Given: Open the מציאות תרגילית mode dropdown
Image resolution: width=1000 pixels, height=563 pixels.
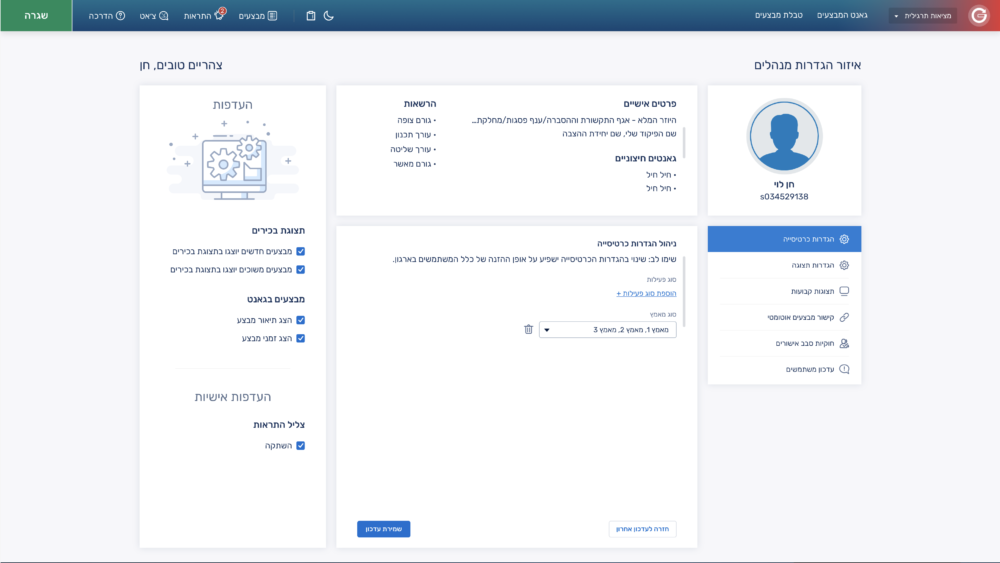Looking at the screenshot, I should coord(923,16).
